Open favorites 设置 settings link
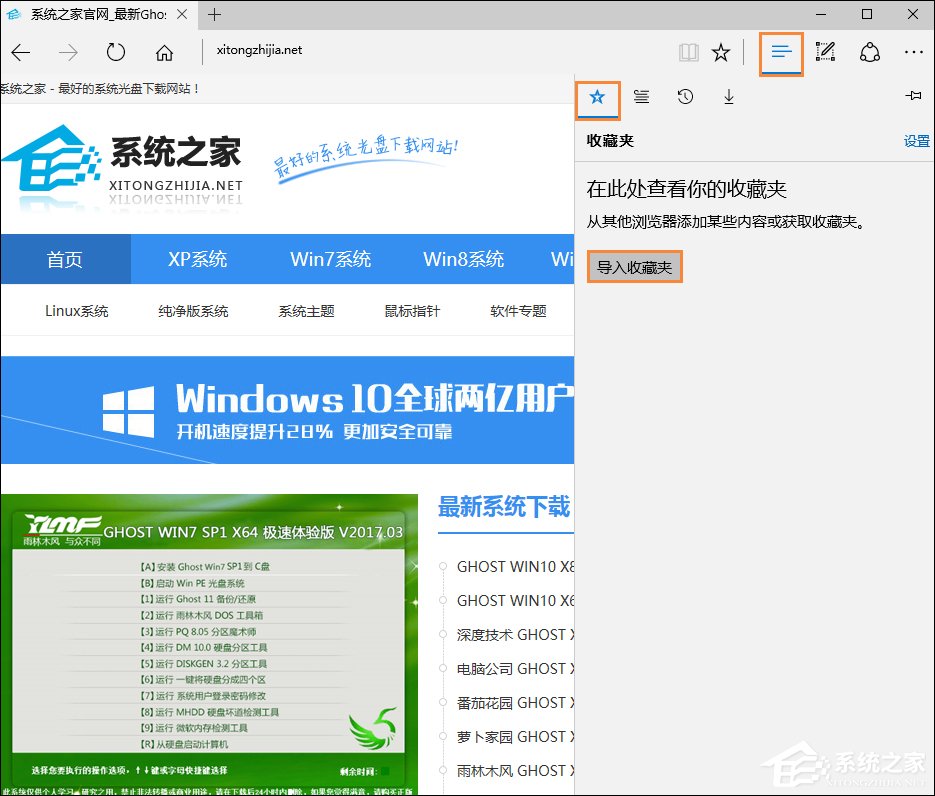Screen dimensions: 935x796 [x=916, y=141]
